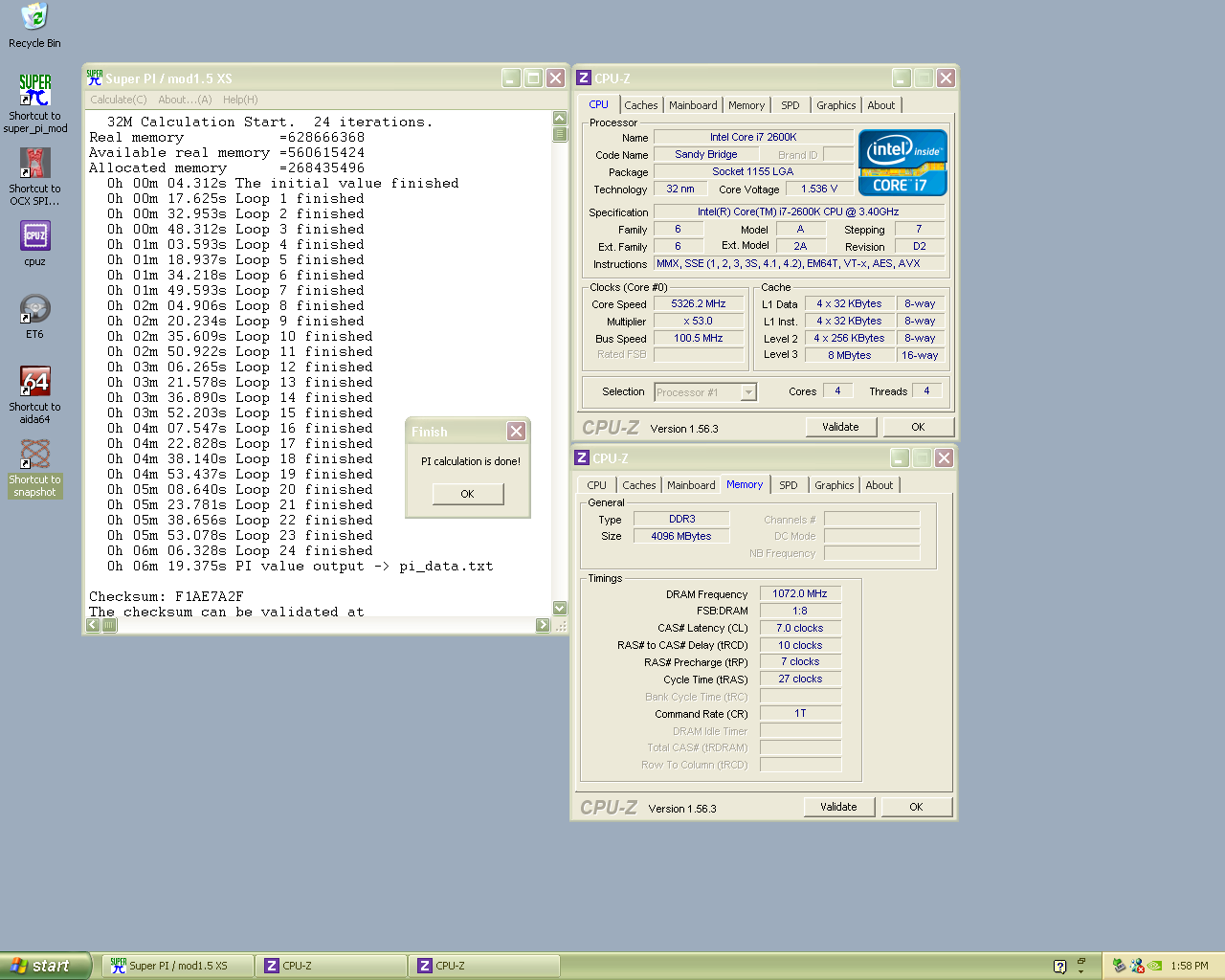1225x980 pixels.
Task: Expand the Processor #1 selection dropdown
Action: 748,392
